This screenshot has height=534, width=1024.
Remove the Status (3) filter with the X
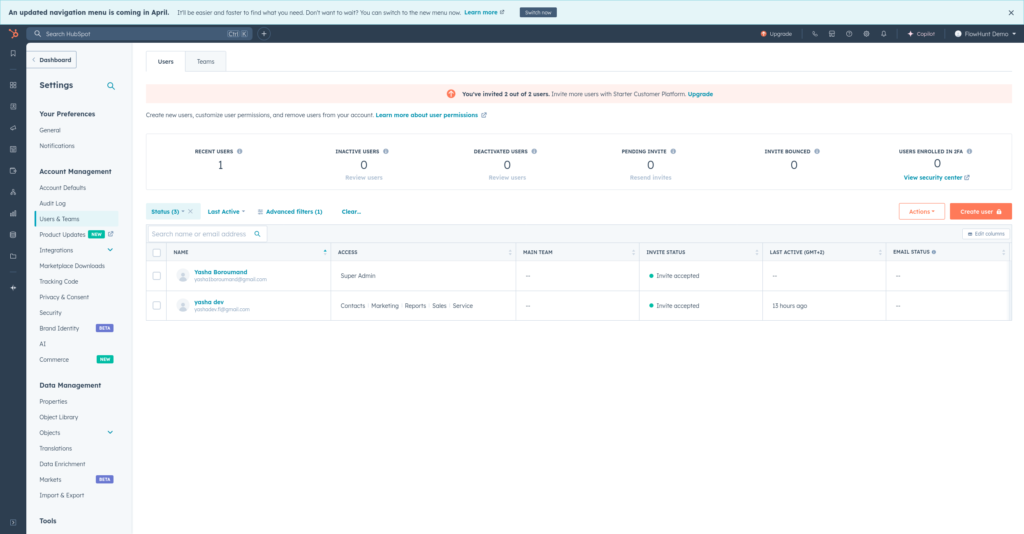(191, 212)
